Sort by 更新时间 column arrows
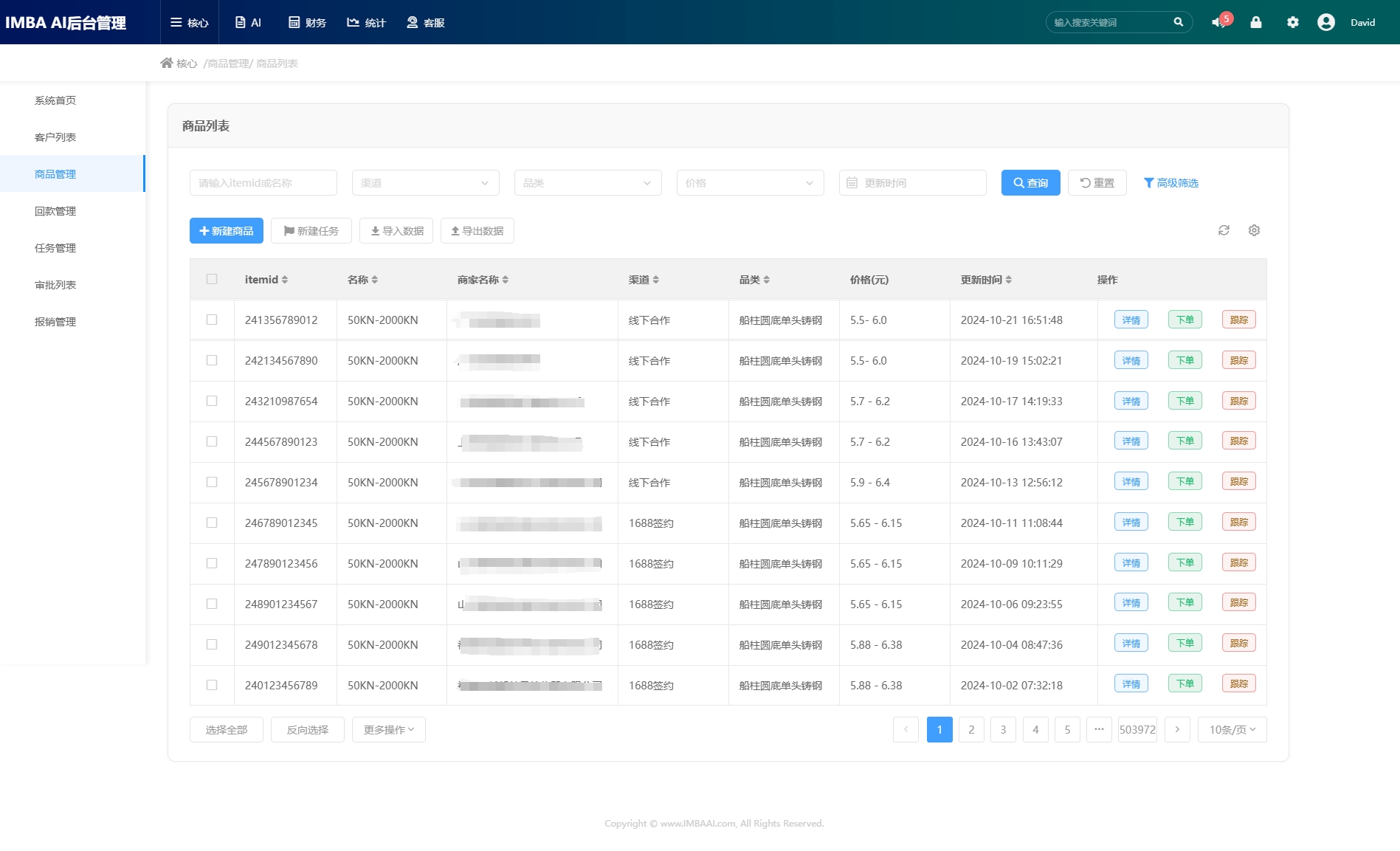The width and height of the screenshot is (1400, 851). point(1009,280)
